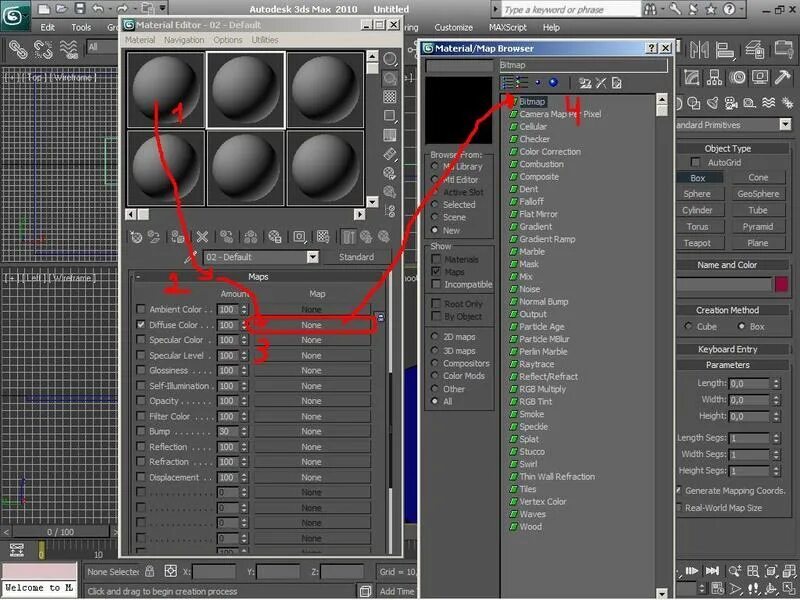Collapse the Creation Method rollout

pos(728,310)
